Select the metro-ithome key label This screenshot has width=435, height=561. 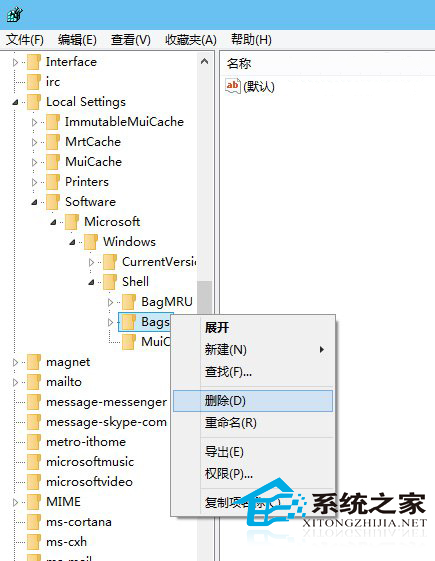coord(86,442)
